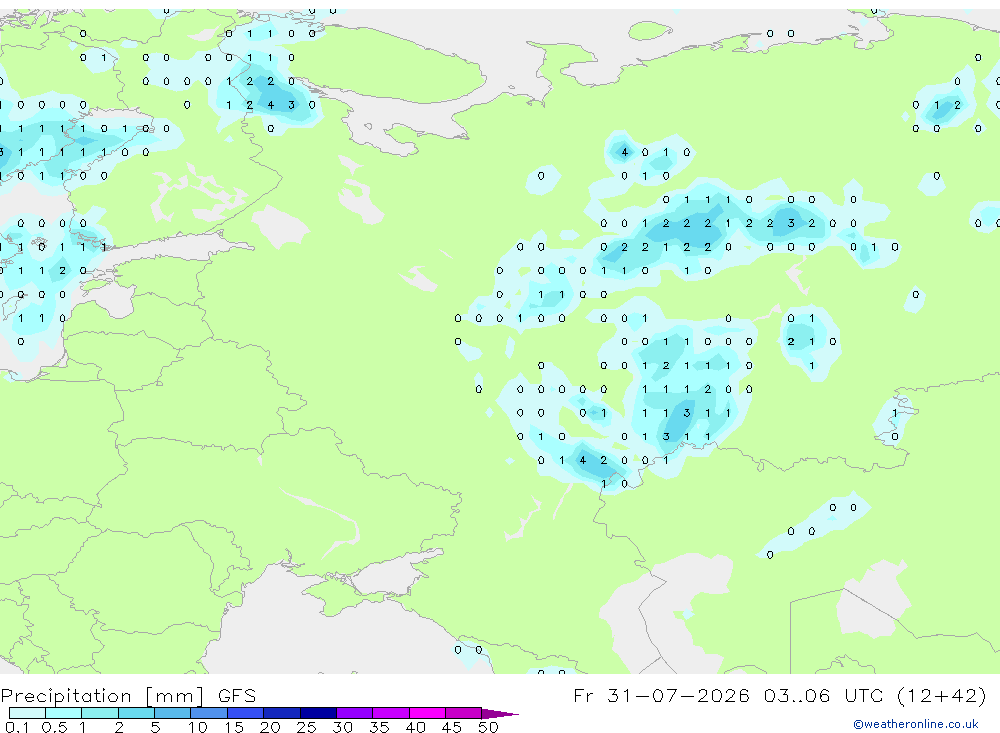Image resolution: width=1000 pixels, height=733 pixels.
Task: Click the '0.1' legend scale label
Action: point(17,727)
